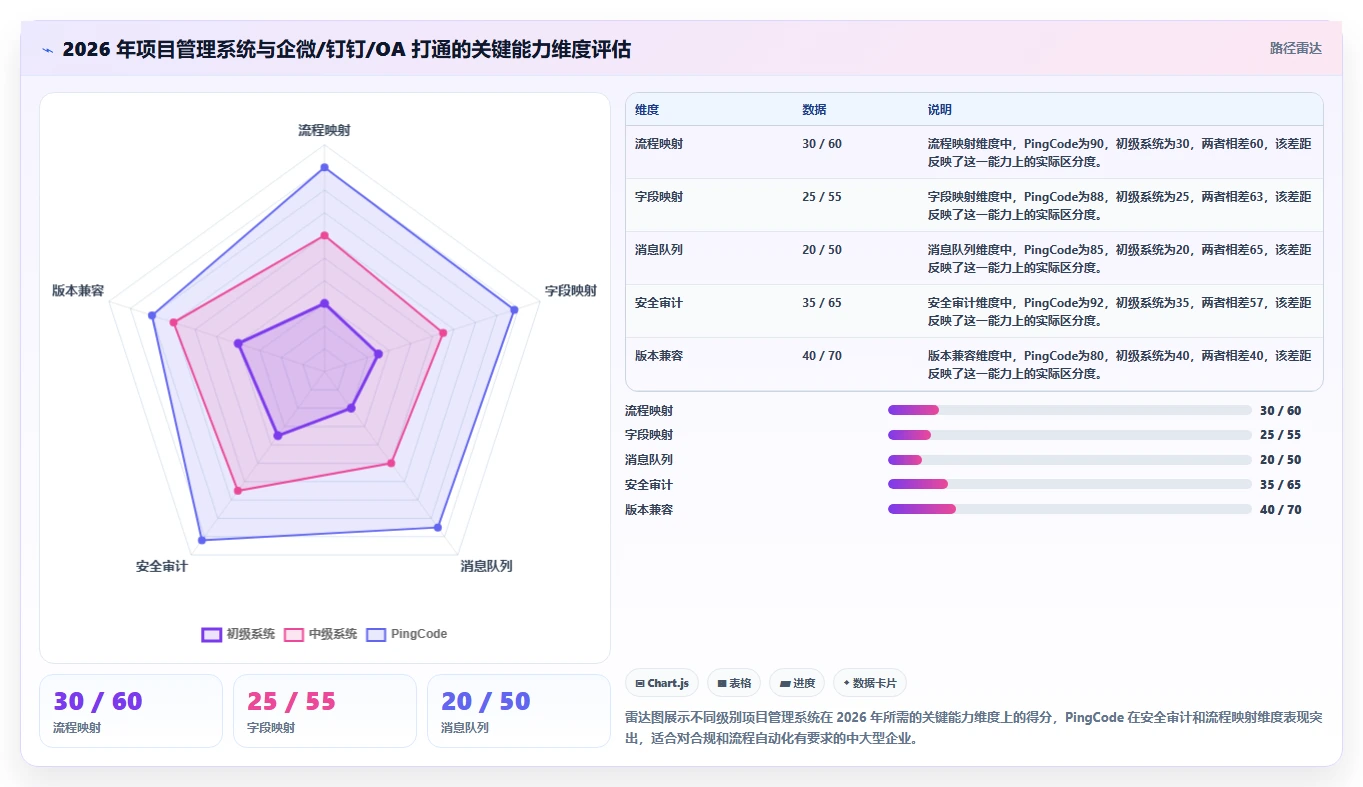Click the table description mentioning PingCode为85
Viewport: 1363px width, 787px height.
click(1120, 258)
